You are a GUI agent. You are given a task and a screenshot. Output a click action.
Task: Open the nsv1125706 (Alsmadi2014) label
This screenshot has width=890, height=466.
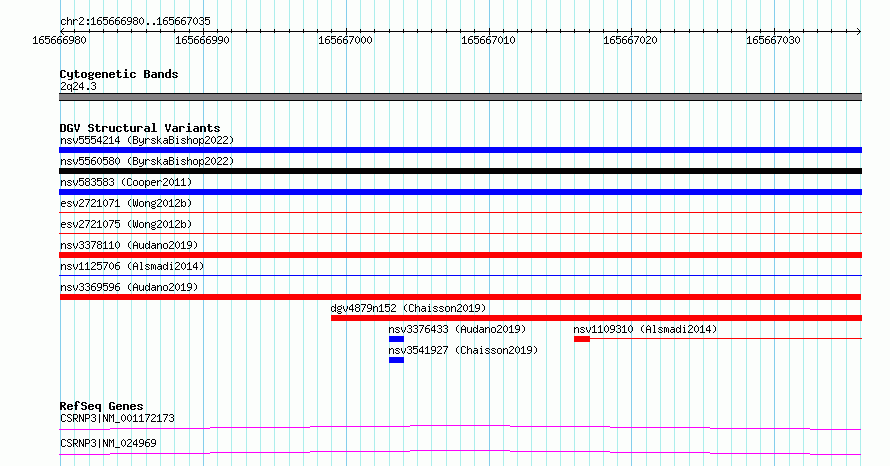pyautogui.click(x=132, y=266)
